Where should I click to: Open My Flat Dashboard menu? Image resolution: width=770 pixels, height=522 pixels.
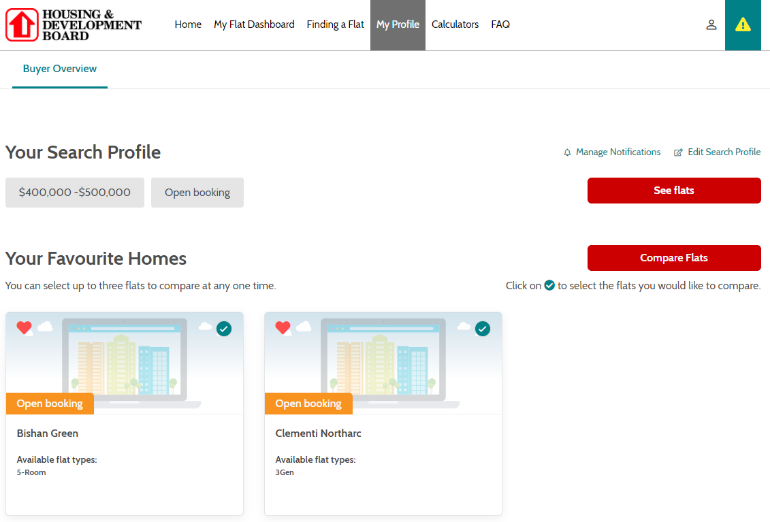(254, 25)
